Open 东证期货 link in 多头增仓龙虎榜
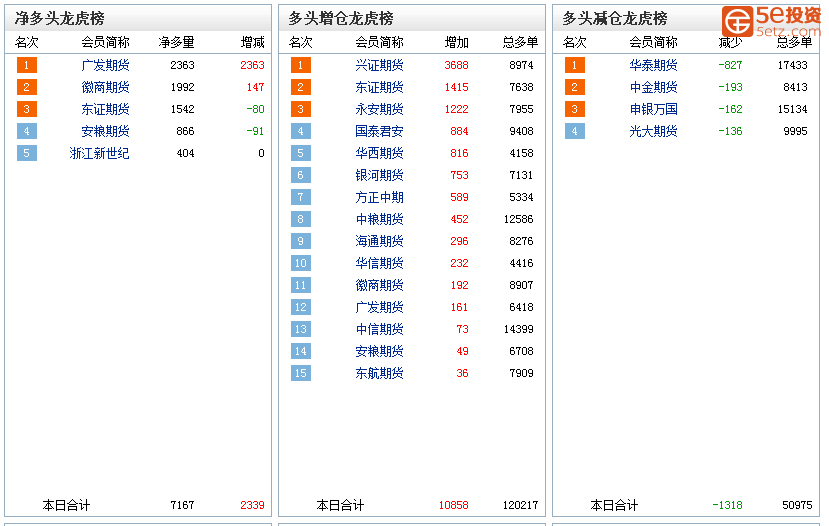This screenshot has width=829, height=526. tap(379, 87)
